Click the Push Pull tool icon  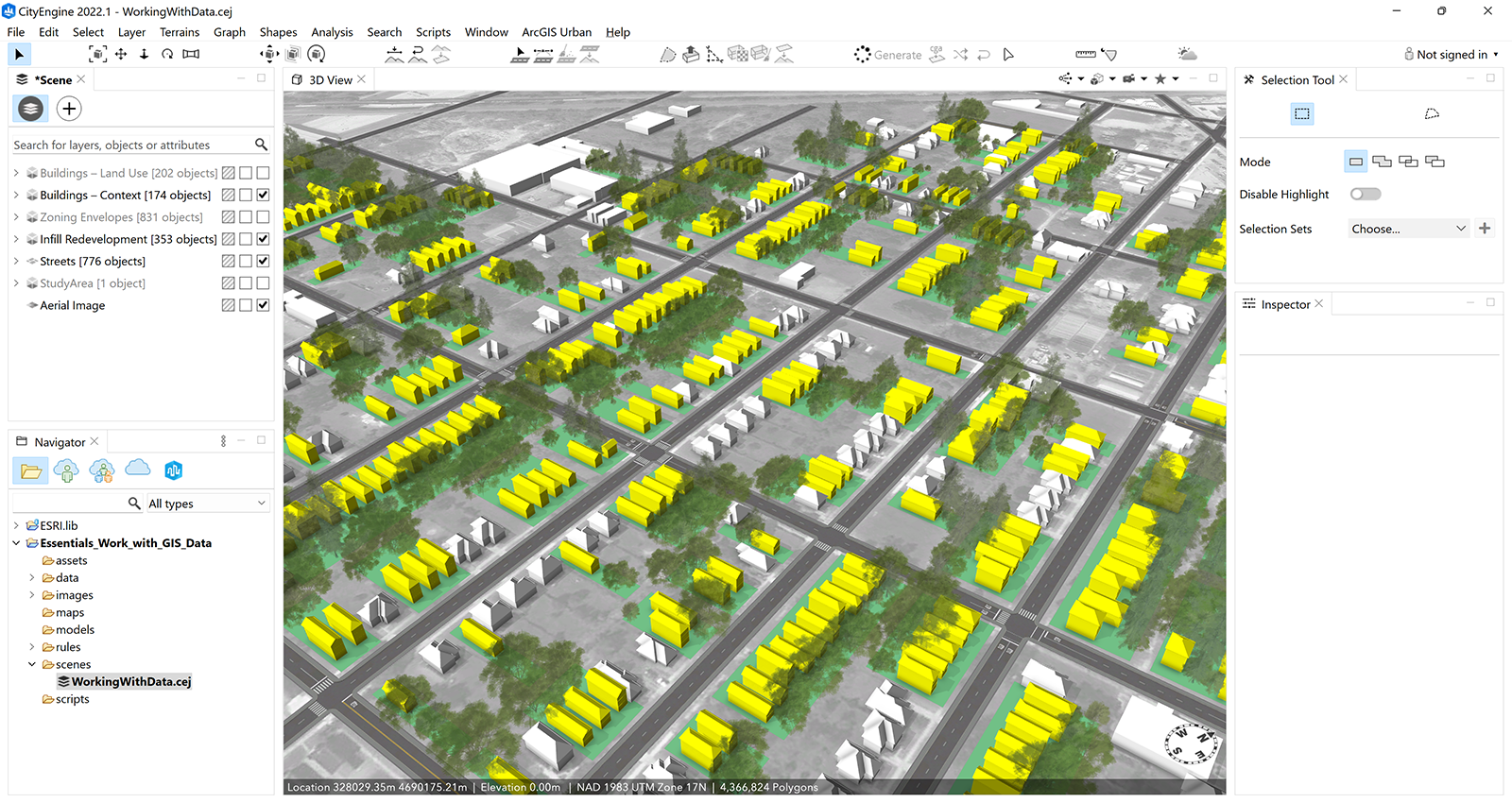coord(691,54)
